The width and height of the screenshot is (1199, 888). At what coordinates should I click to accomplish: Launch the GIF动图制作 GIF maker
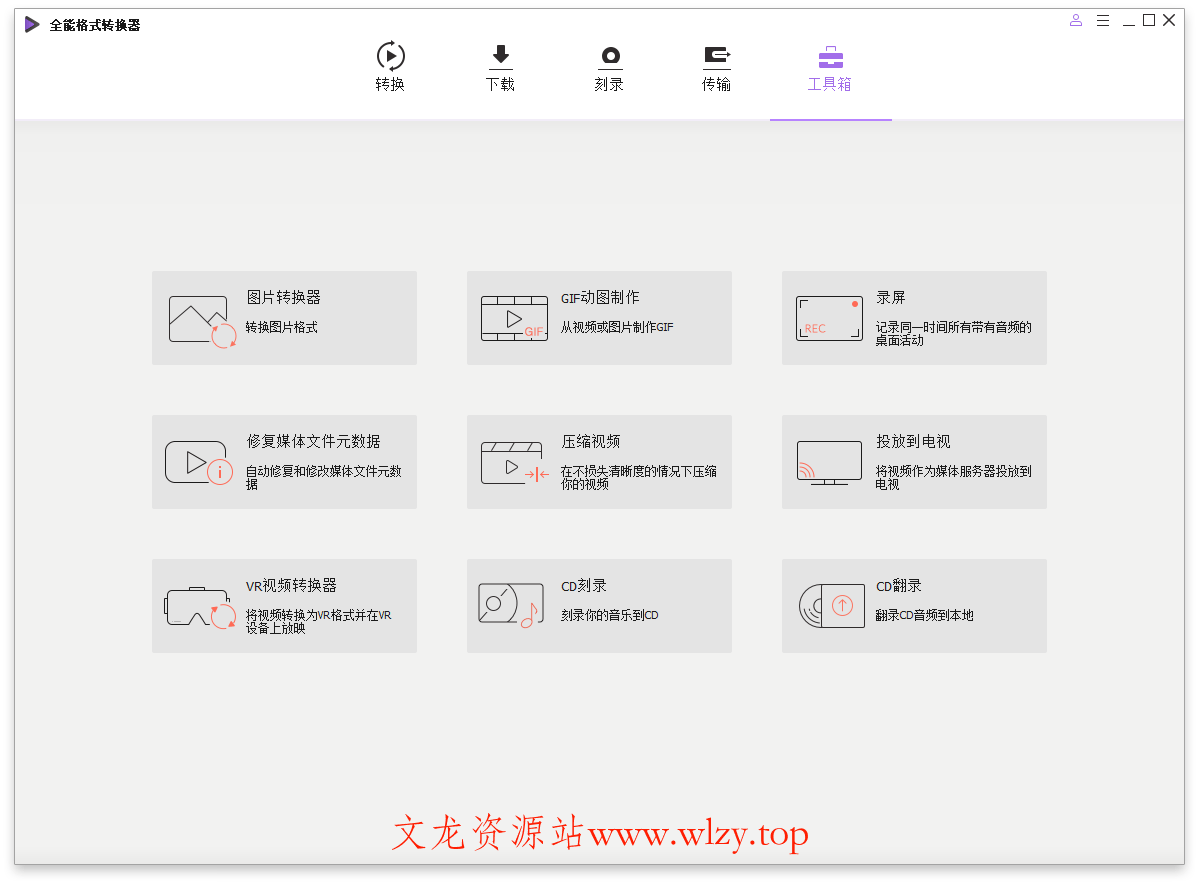pos(598,317)
